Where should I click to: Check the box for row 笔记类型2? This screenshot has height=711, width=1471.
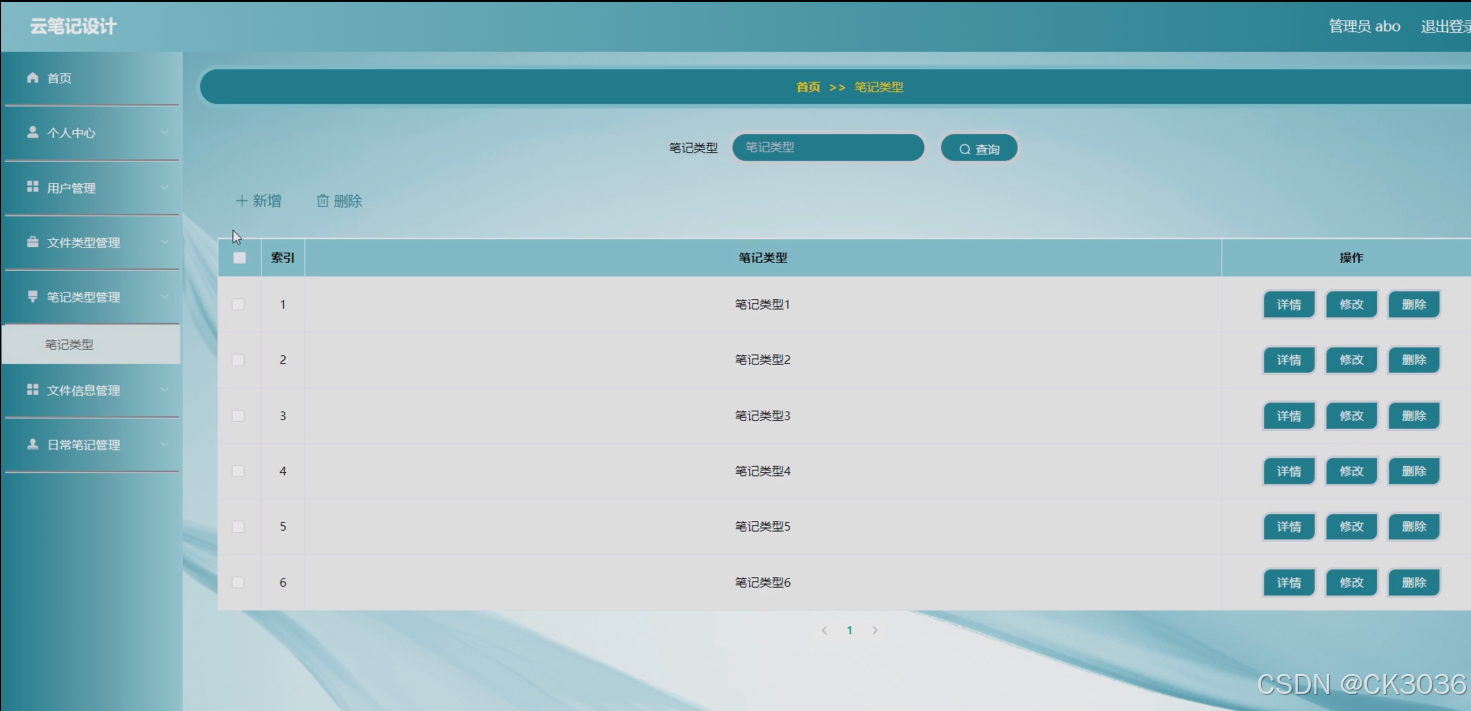click(x=238, y=360)
